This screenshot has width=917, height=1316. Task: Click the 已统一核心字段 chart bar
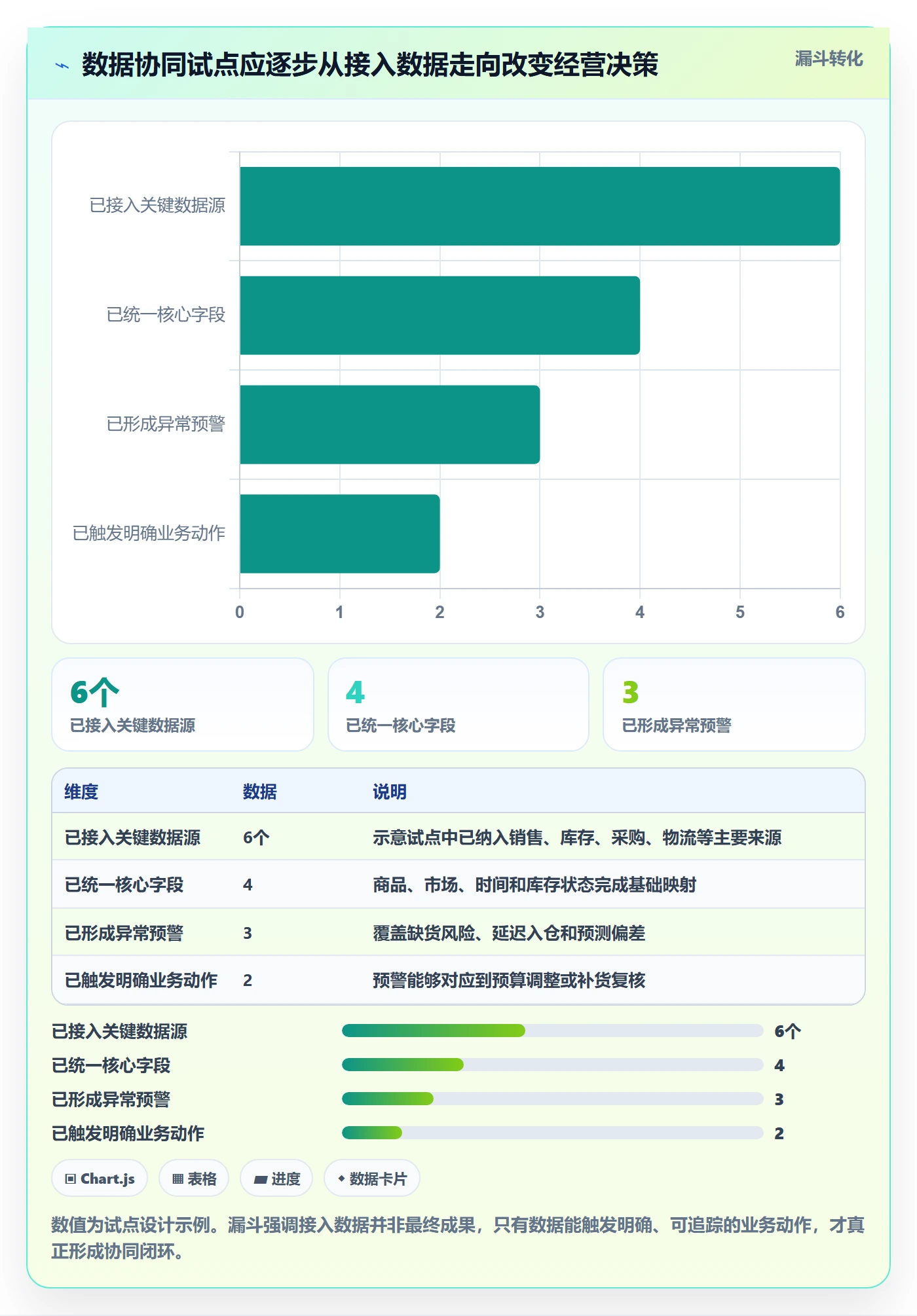440,316
